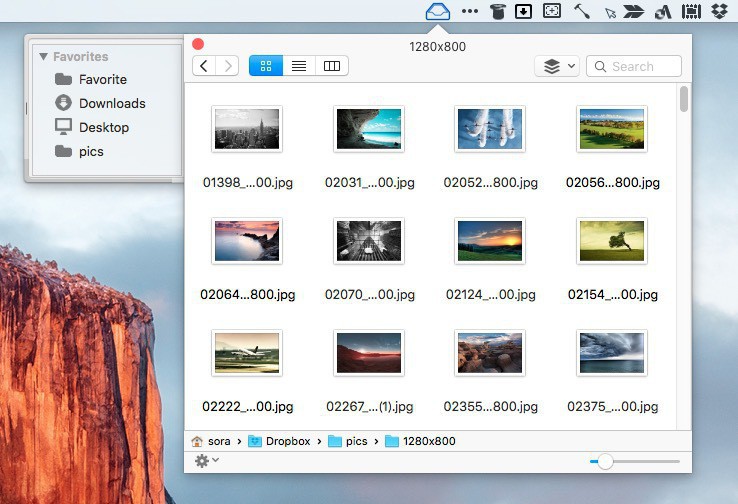Viewport: 738px width, 504px height.
Task: Click the cursor arrow menu bar icon
Action: [610, 13]
